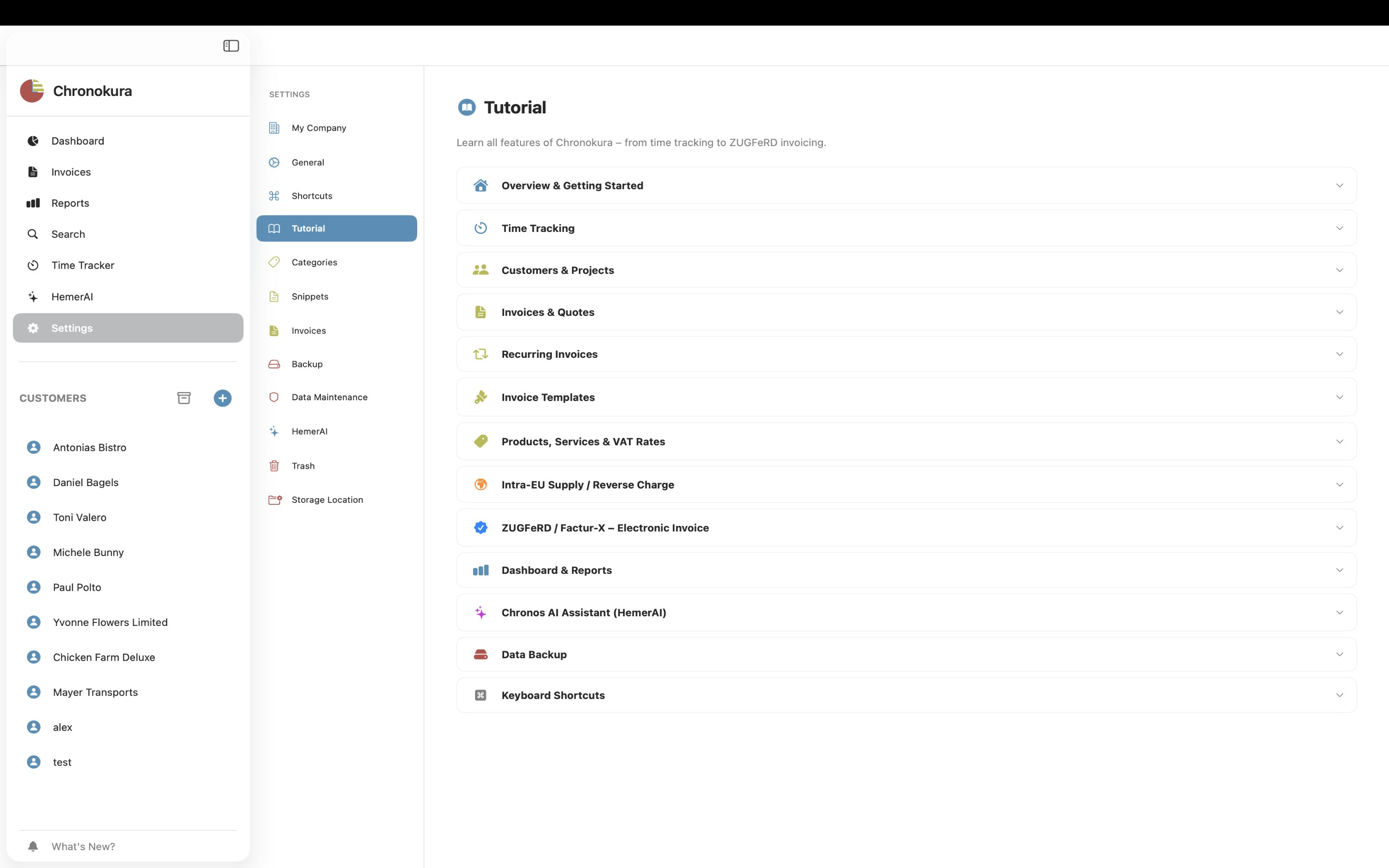Select customer Yvonne Flowers Limited
1389x868 pixels.
[128, 622]
